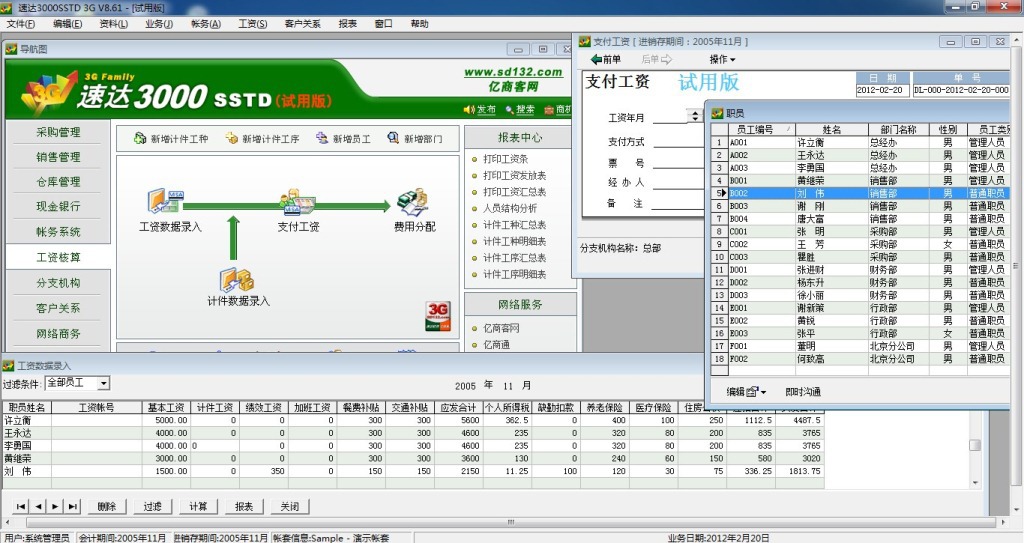The width and height of the screenshot is (1024, 543).
Task: Select 现金银行 in sidebar
Action: (58, 206)
